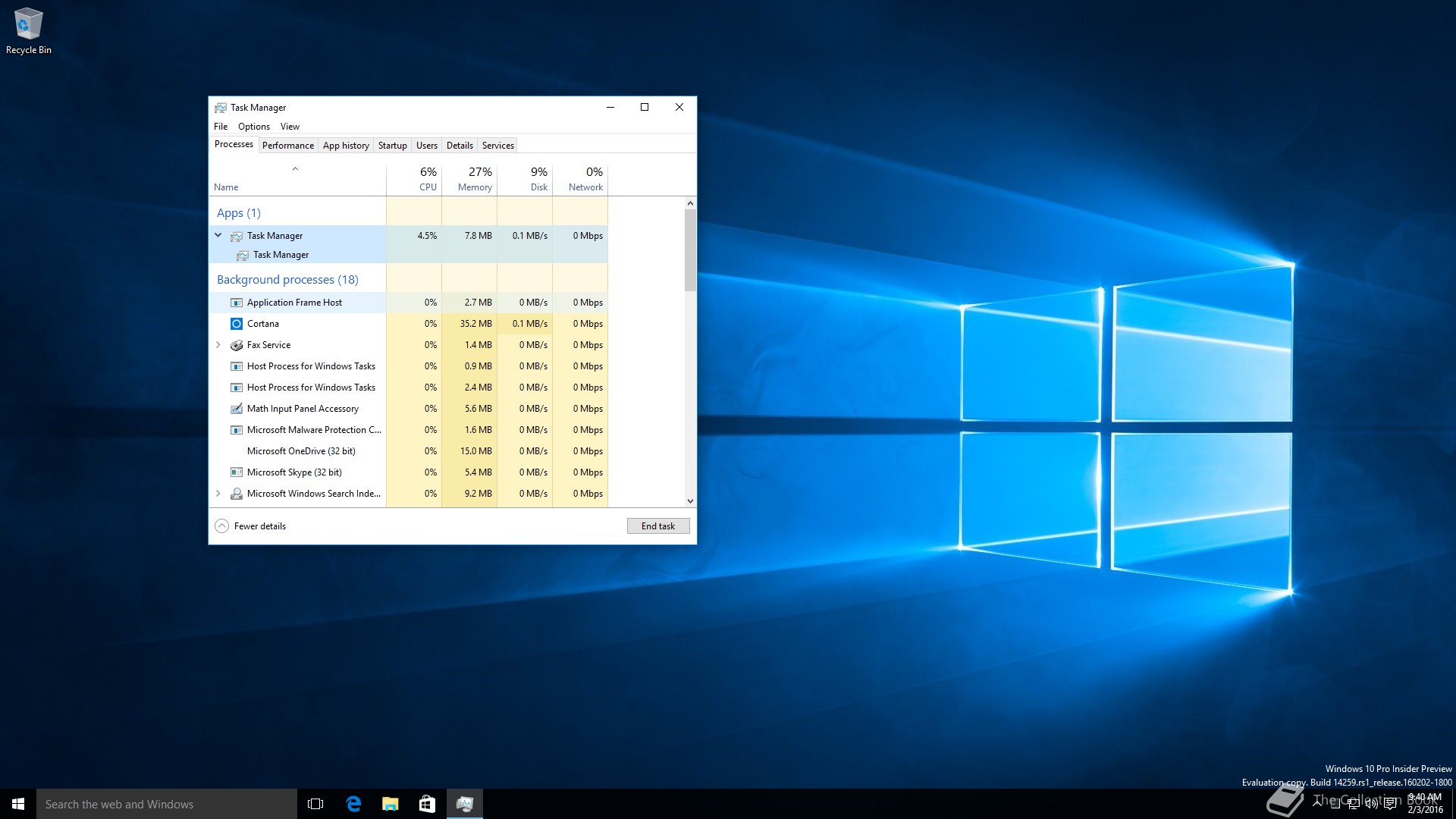Viewport: 1456px width, 819px height.
Task: Click the Cortana process icon
Action: click(x=237, y=324)
